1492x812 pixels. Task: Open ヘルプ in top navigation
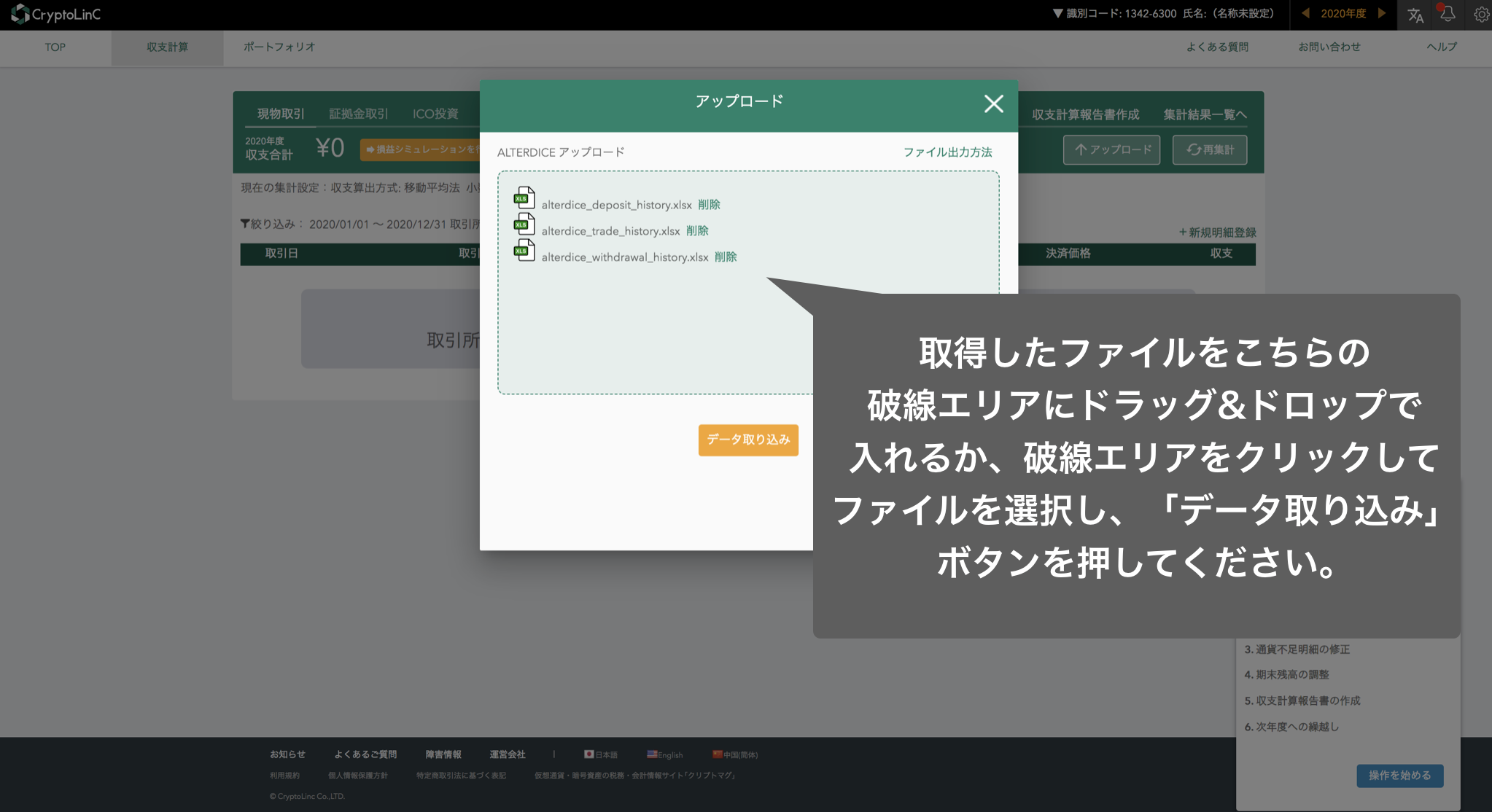1442,47
